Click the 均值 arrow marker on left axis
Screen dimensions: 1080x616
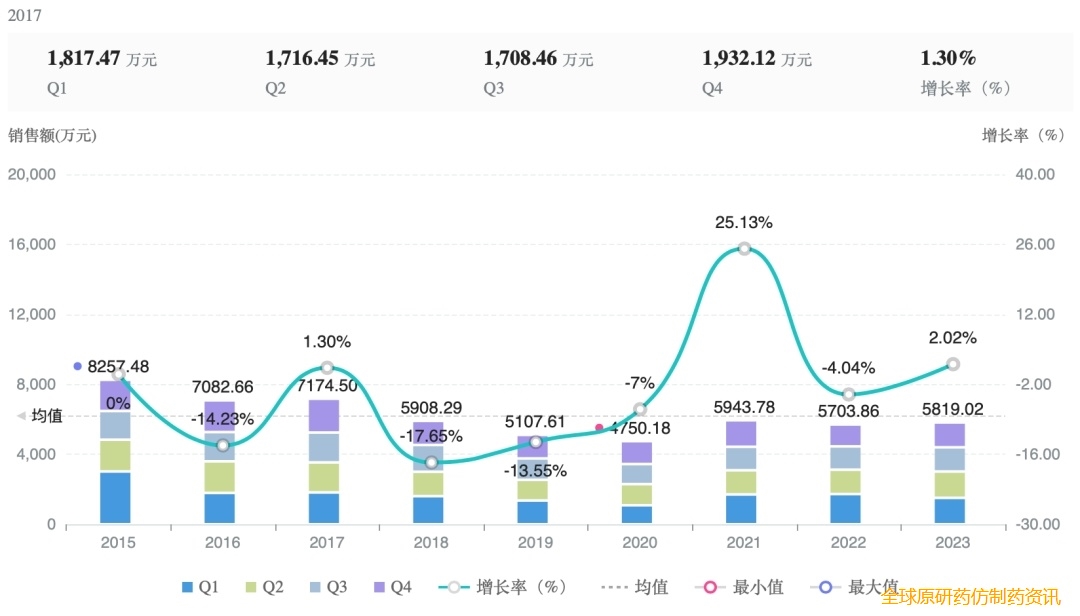click(x=20, y=416)
